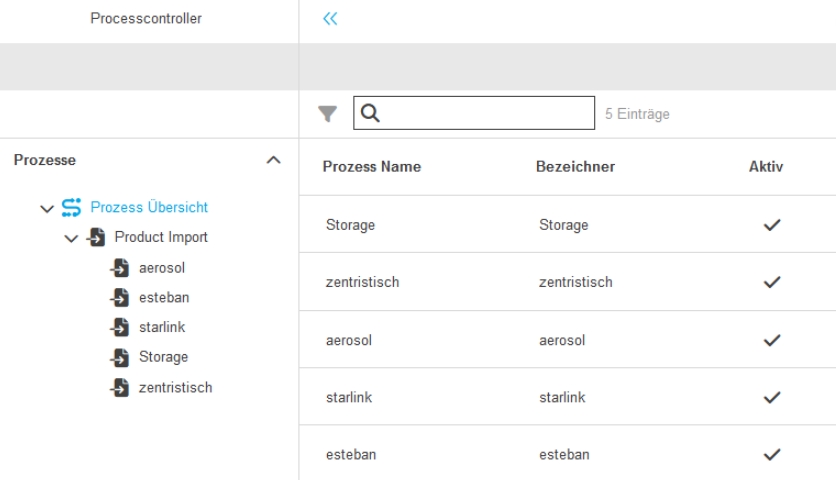The width and height of the screenshot is (836, 480).
Task: Click the filter funnel icon
Action: 327,115
